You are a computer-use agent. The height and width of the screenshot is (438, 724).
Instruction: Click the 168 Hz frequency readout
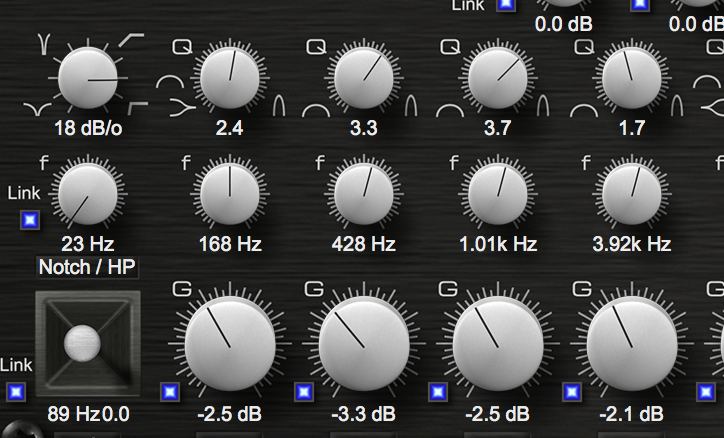point(230,244)
